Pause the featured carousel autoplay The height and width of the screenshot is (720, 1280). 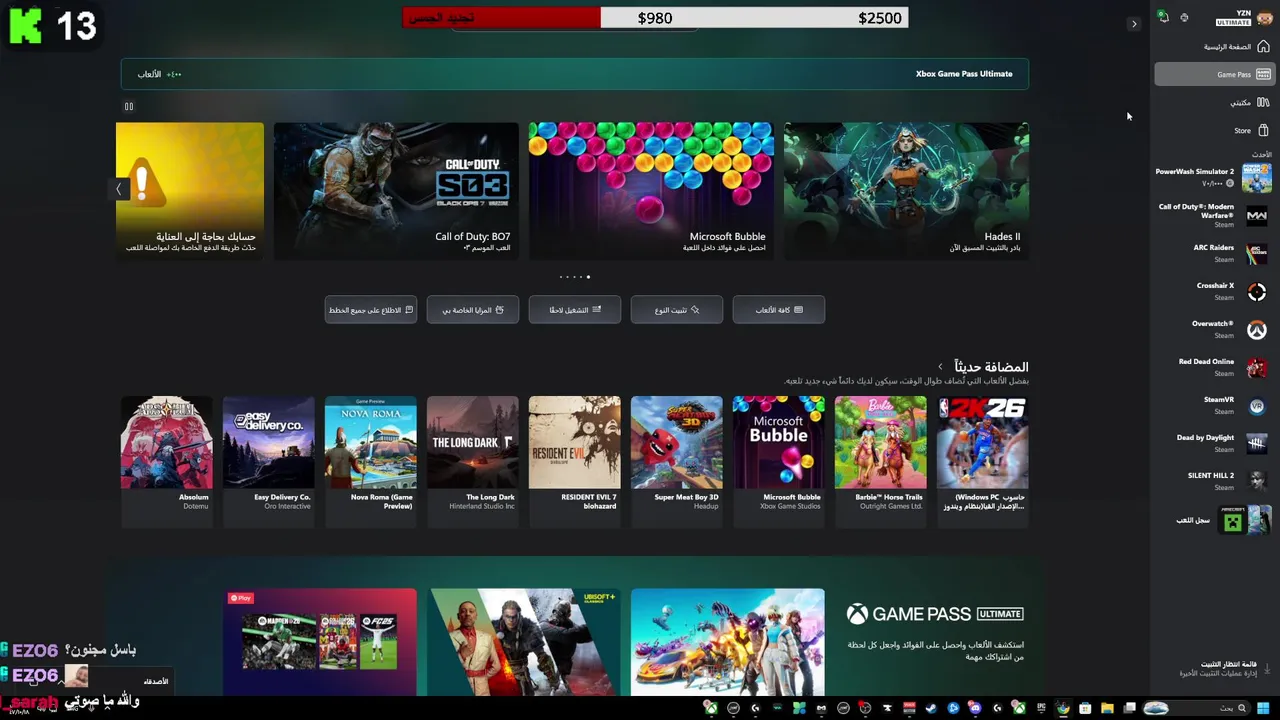(x=128, y=106)
